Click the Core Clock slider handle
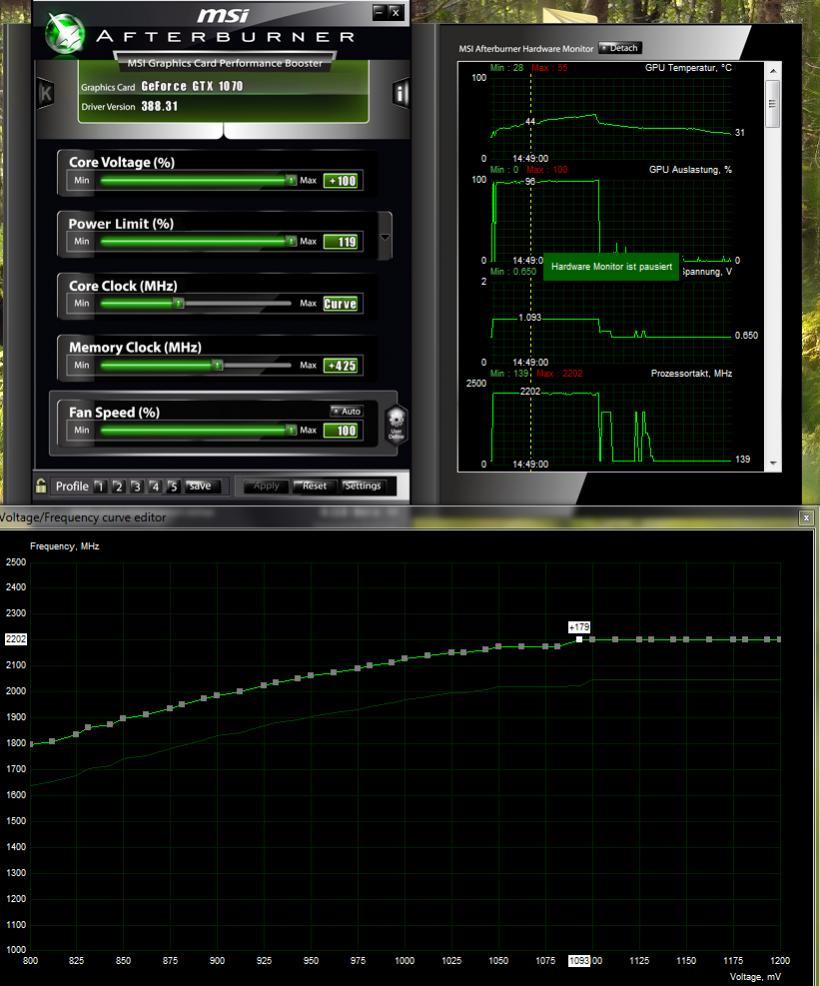The height and width of the screenshot is (986, 820). [179, 304]
